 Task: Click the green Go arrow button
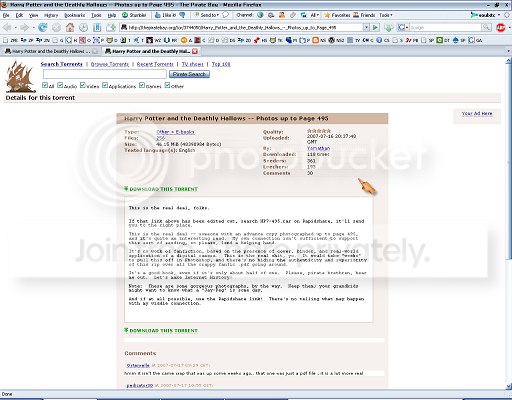pyautogui.click(x=375, y=27)
